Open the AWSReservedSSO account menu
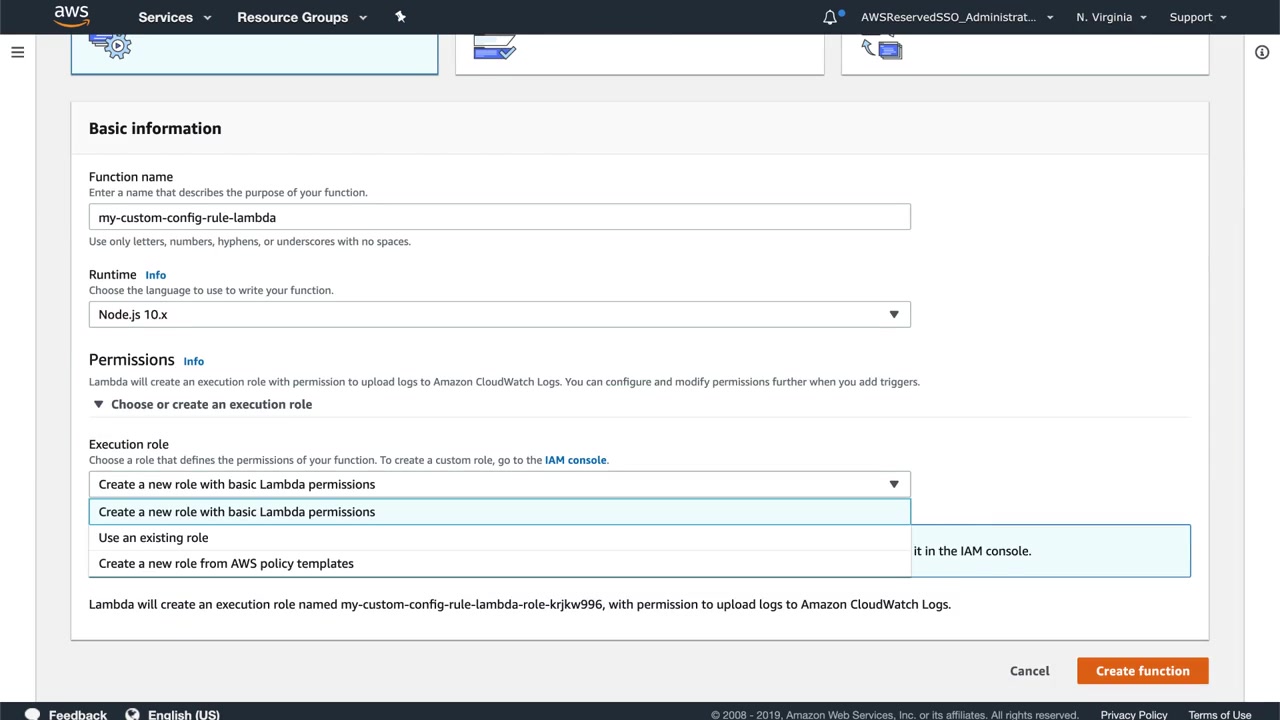This screenshot has height=720, width=1280. coord(957,17)
